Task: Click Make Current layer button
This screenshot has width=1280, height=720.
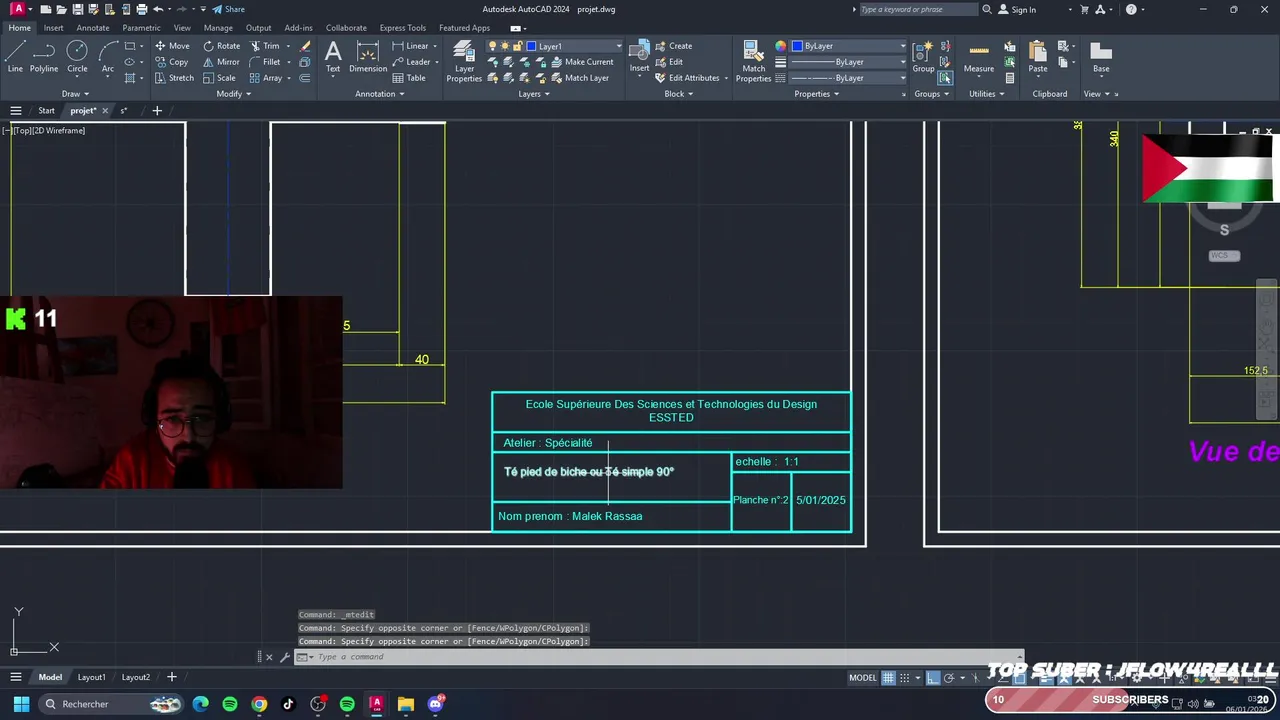Action: click(x=581, y=62)
